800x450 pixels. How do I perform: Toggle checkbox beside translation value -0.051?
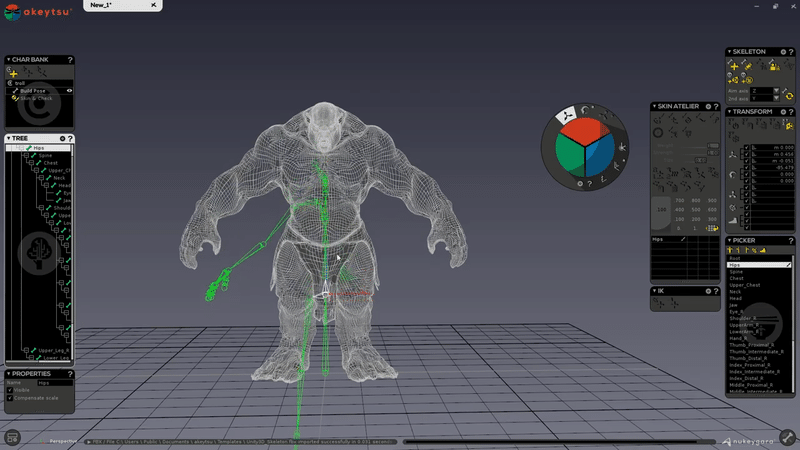click(x=747, y=161)
